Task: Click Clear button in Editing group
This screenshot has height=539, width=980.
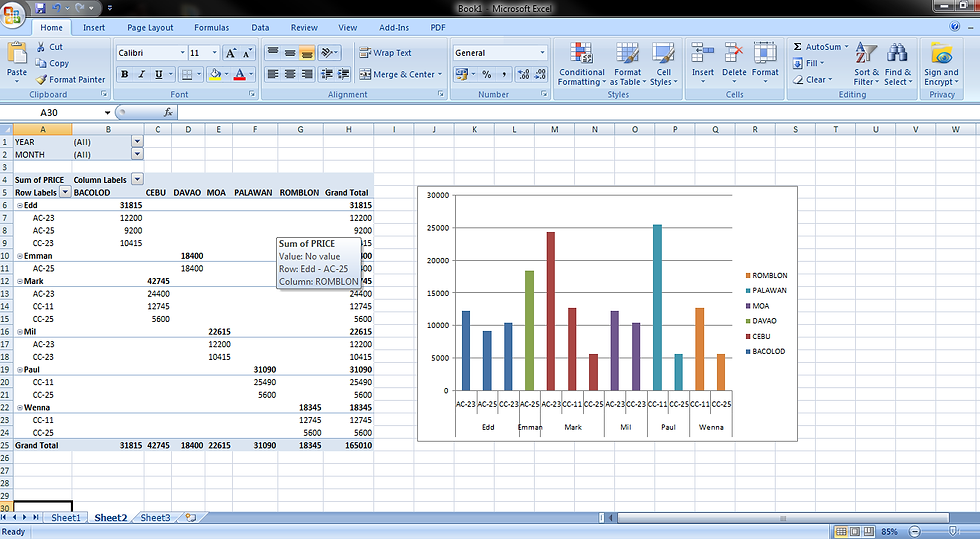Action: click(812, 79)
